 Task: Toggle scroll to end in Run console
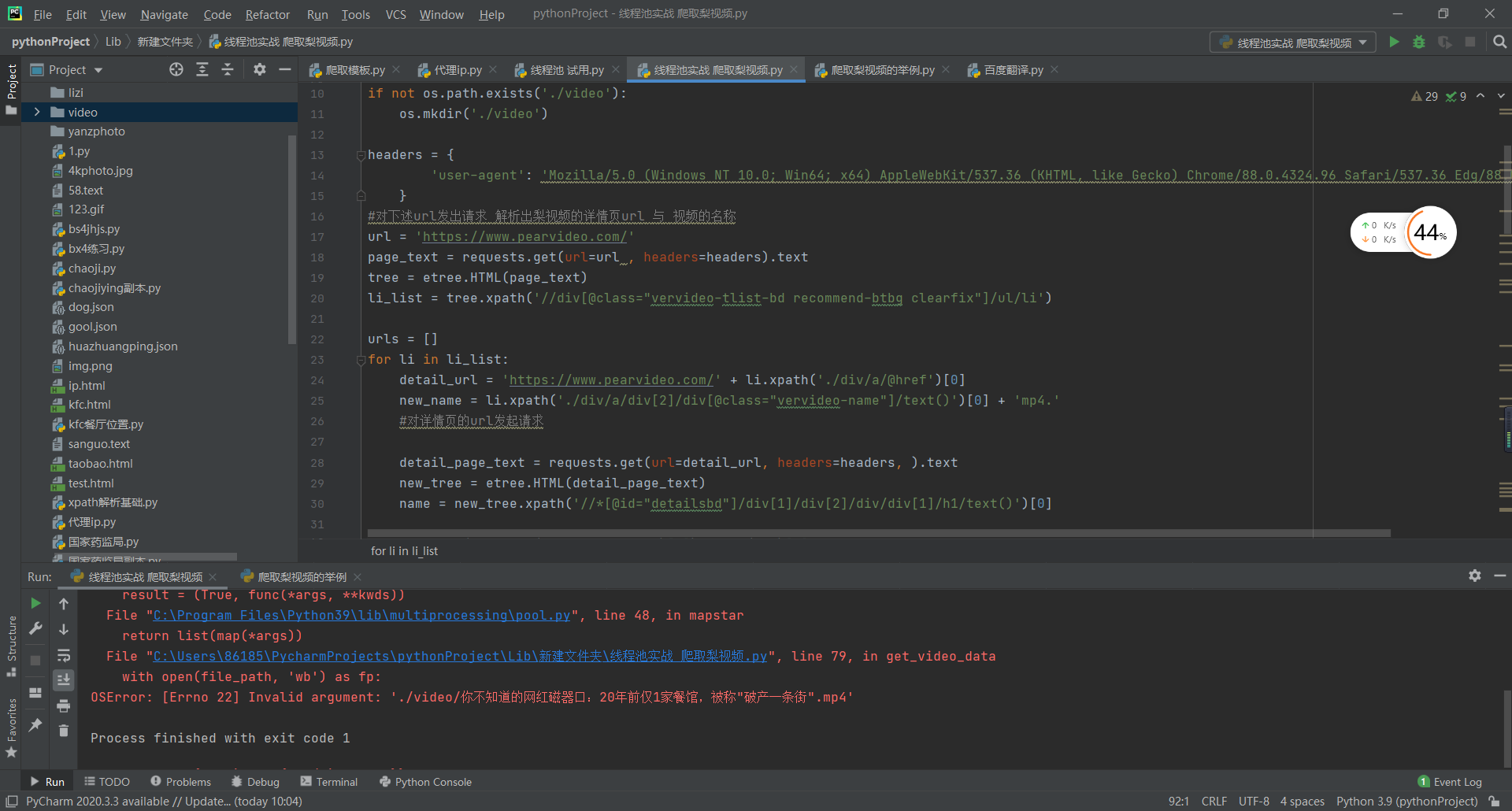(64, 680)
